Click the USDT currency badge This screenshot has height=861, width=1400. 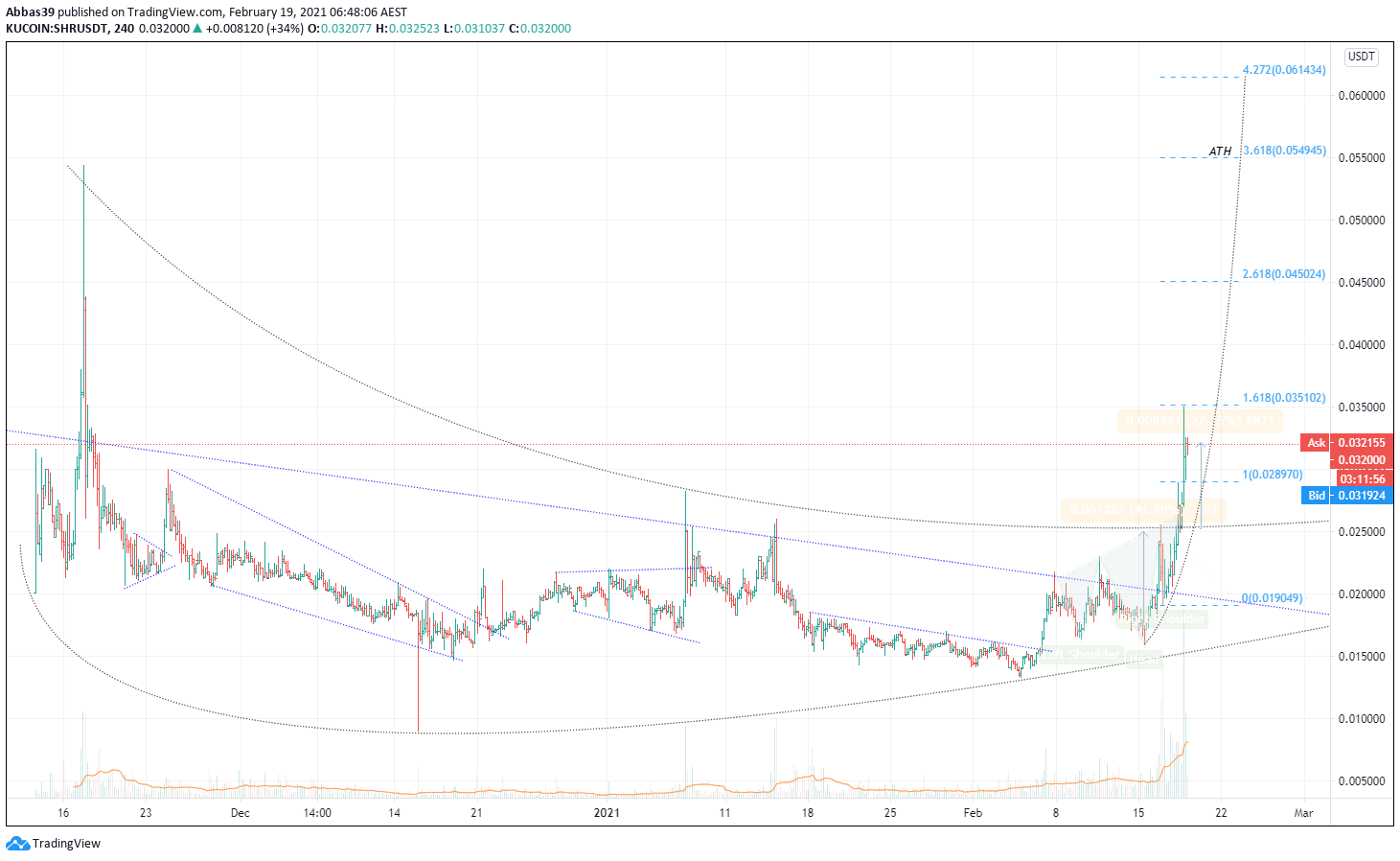1362,57
